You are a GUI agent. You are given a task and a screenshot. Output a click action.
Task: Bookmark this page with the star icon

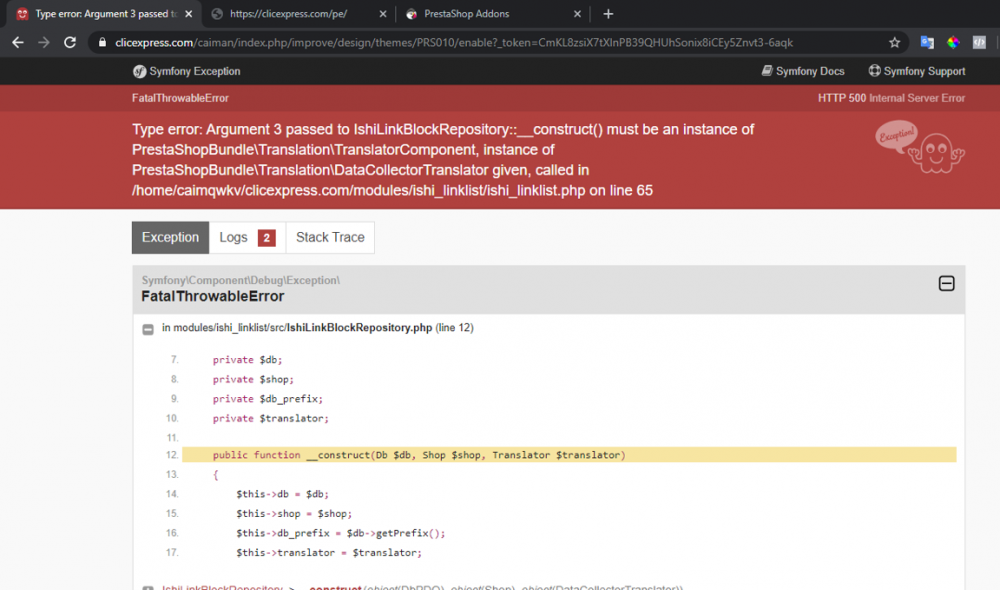(894, 43)
